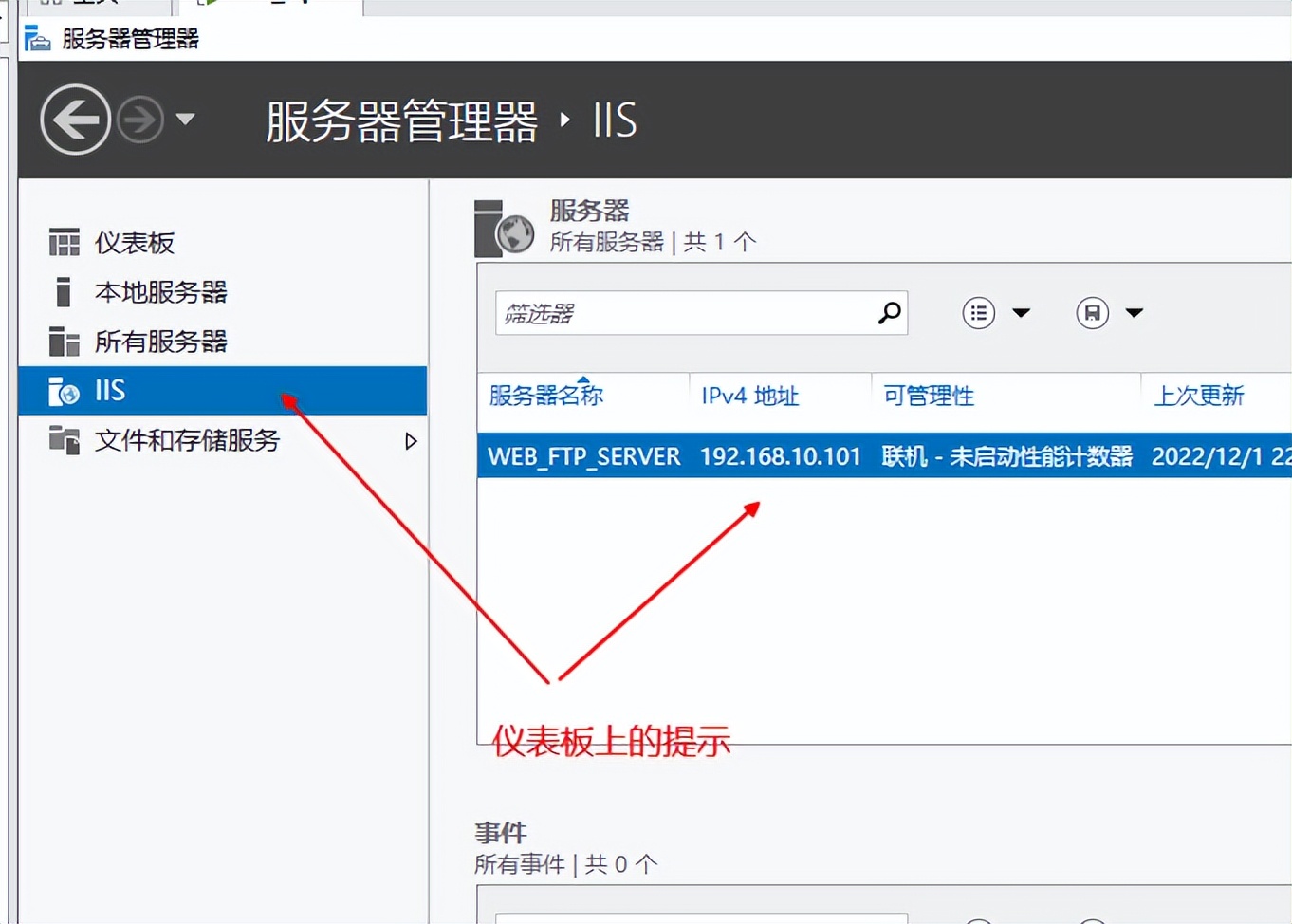Viewport: 1292px width, 924px height.
Task: Open the 仪表板 dashboard icon
Action: click(64, 242)
